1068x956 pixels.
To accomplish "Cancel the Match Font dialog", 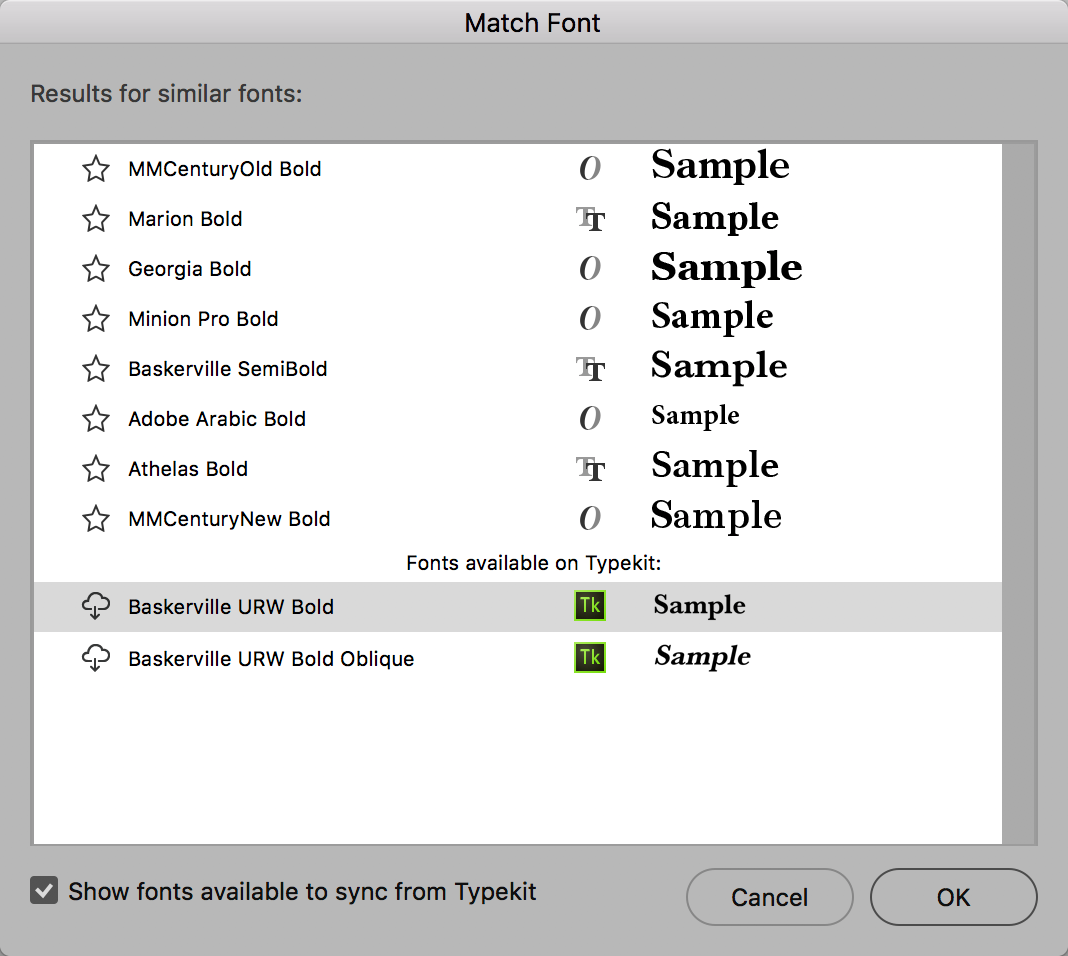I will click(x=770, y=897).
